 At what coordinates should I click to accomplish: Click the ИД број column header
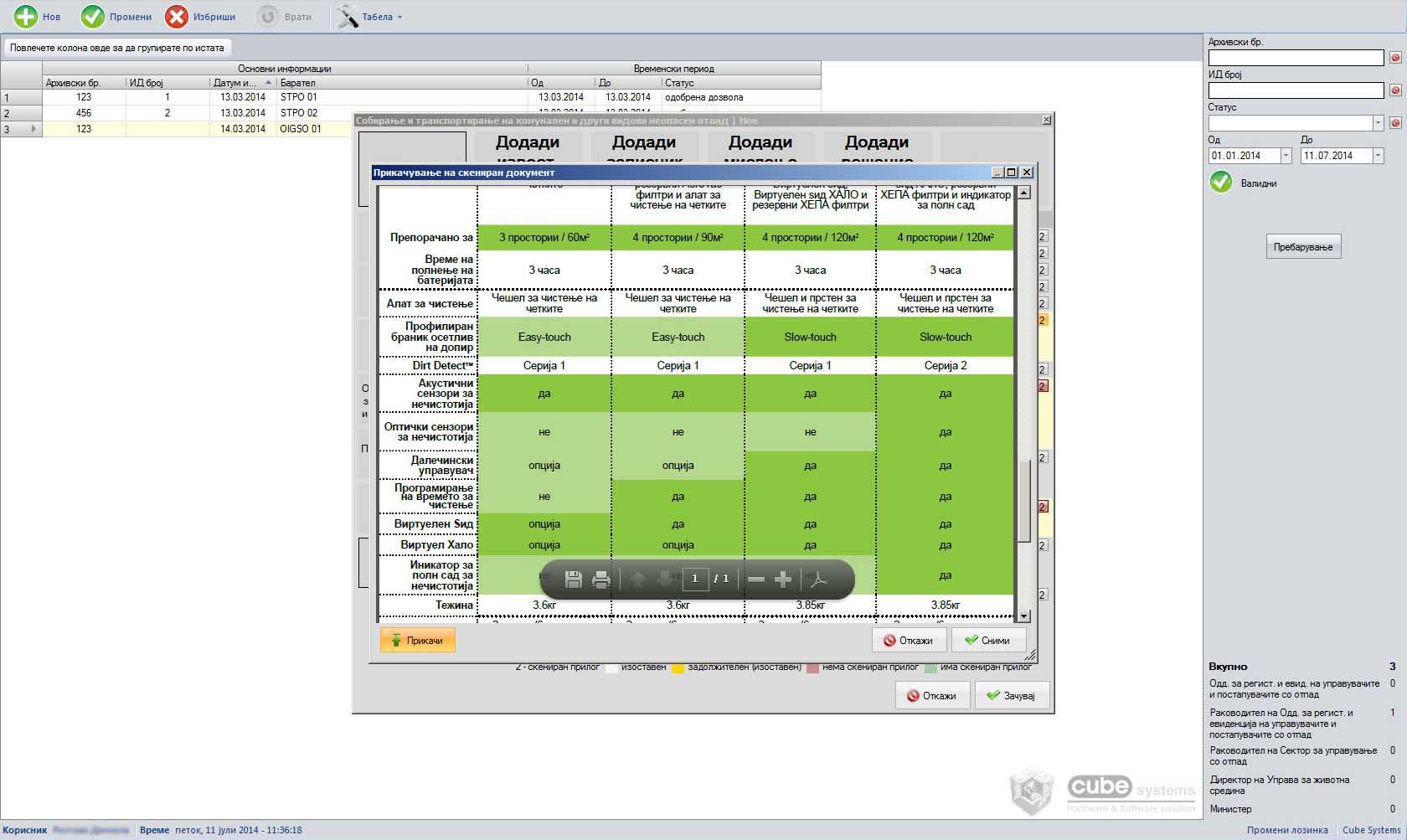coord(167,83)
